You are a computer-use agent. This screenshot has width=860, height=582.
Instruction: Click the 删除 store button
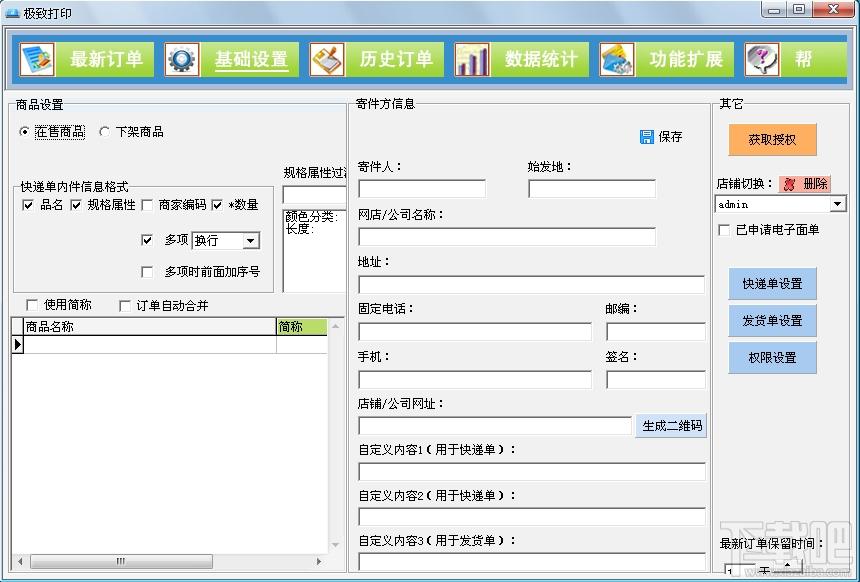point(805,184)
